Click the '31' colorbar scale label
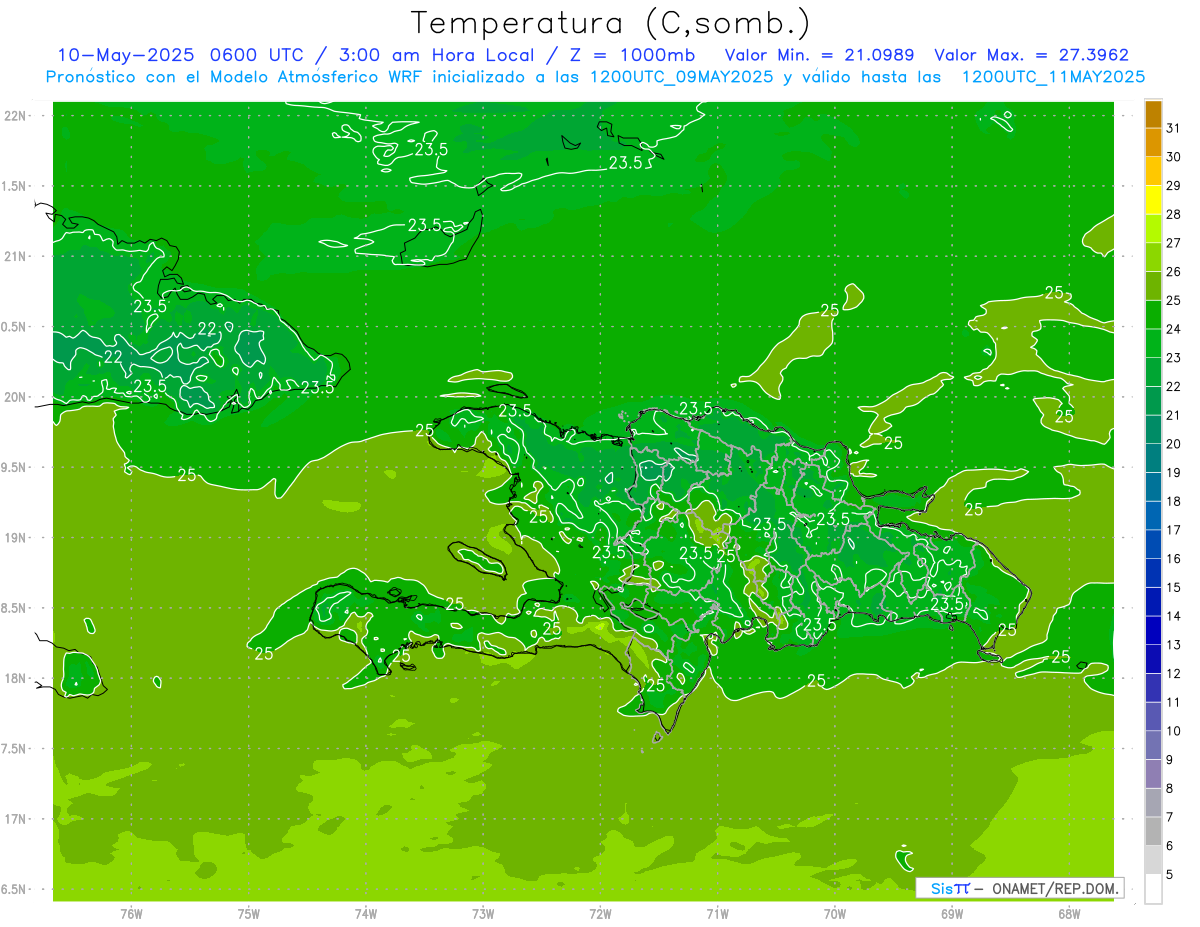1200x927 pixels. pyautogui.click(x=1174, y=128)
